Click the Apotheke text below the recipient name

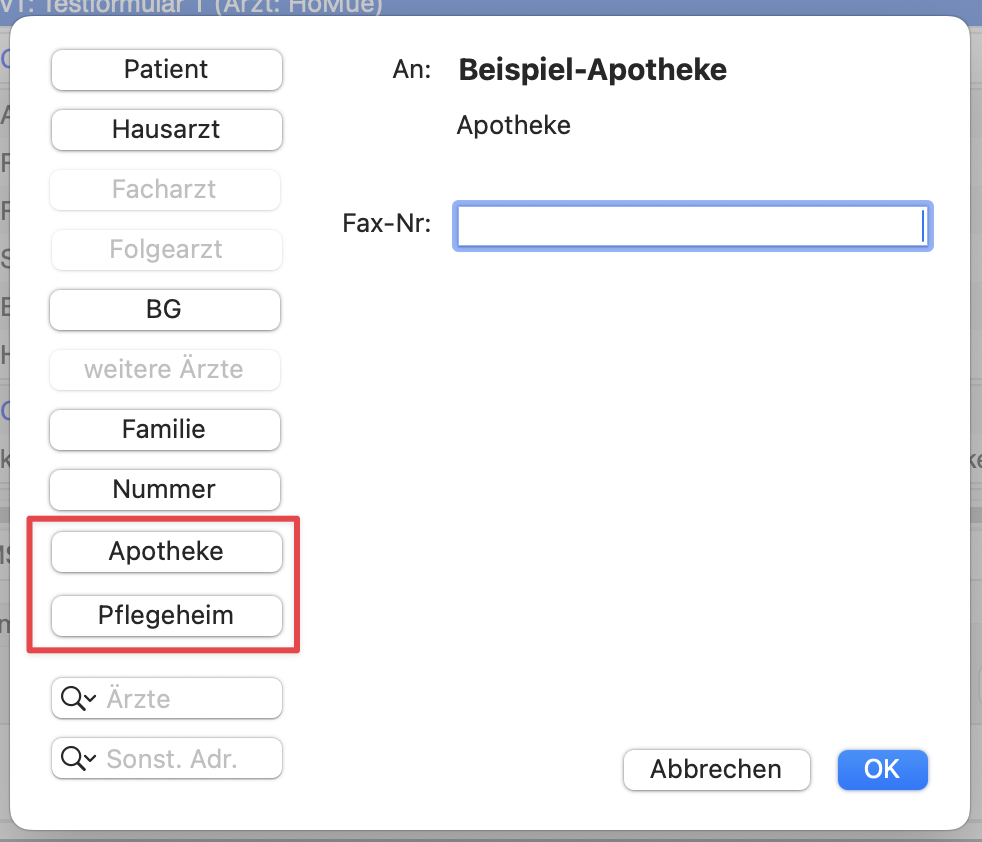pos(514,126)
